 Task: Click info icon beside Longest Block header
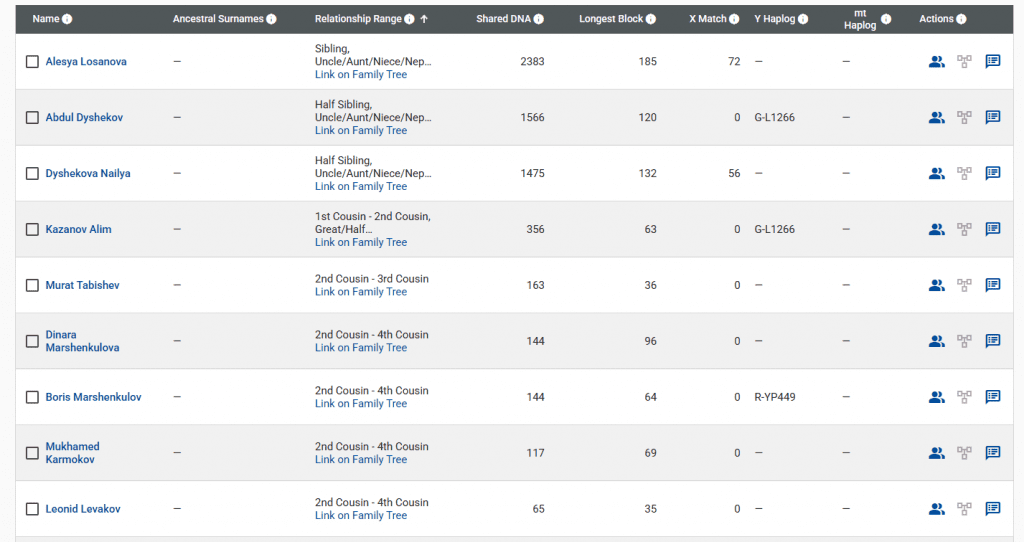click(x=651, y=19)
